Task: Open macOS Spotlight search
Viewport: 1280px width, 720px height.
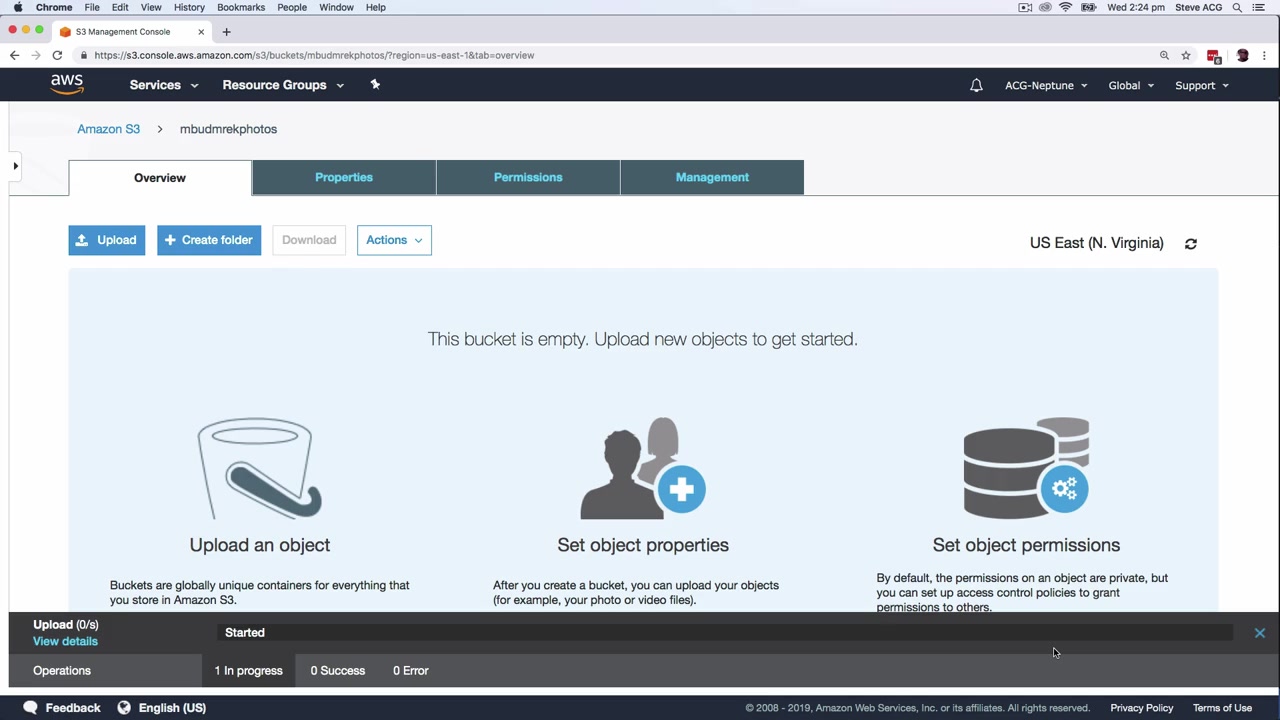Action: (x=1237, y=7)
